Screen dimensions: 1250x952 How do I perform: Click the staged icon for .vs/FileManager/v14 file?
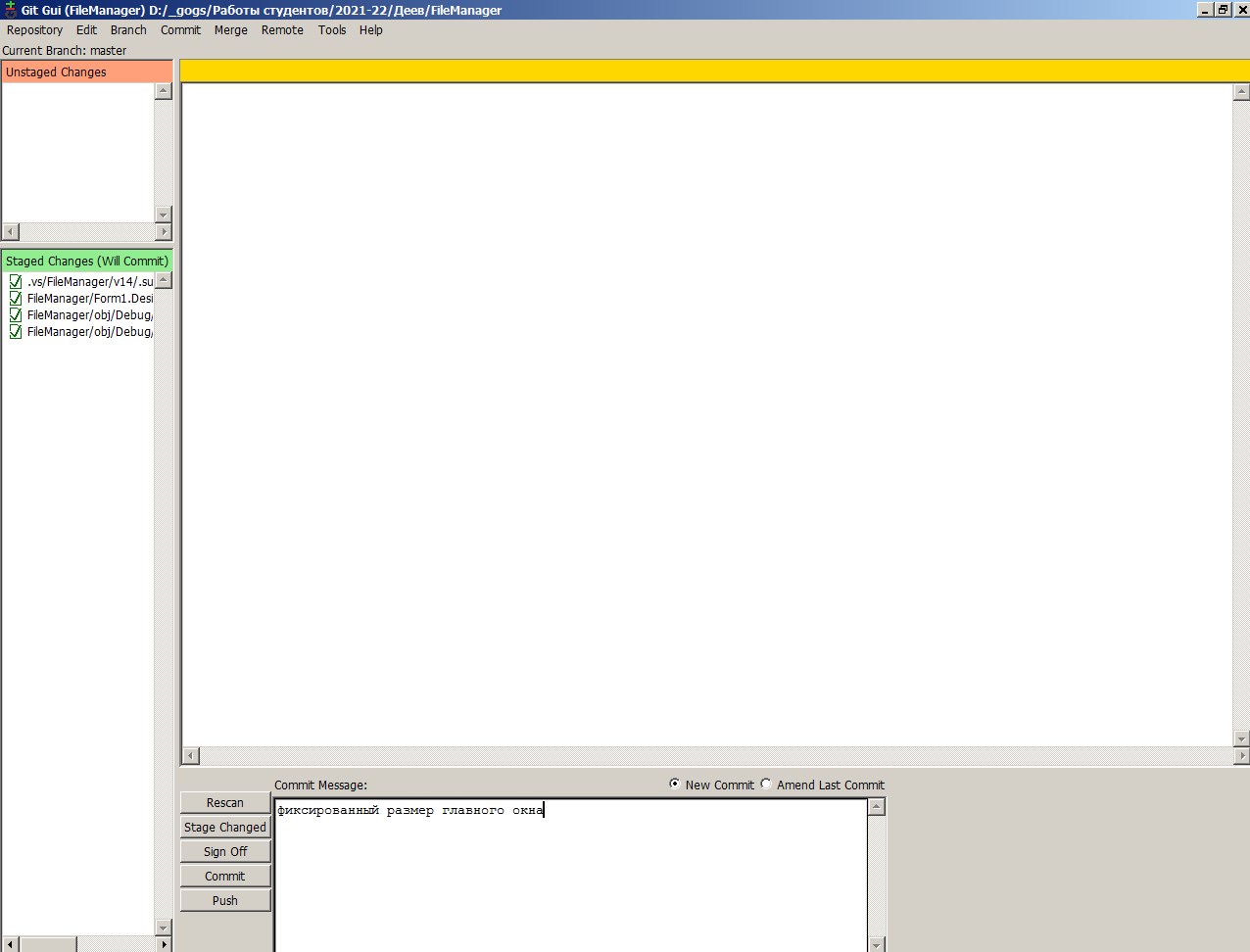click(16, 282)
